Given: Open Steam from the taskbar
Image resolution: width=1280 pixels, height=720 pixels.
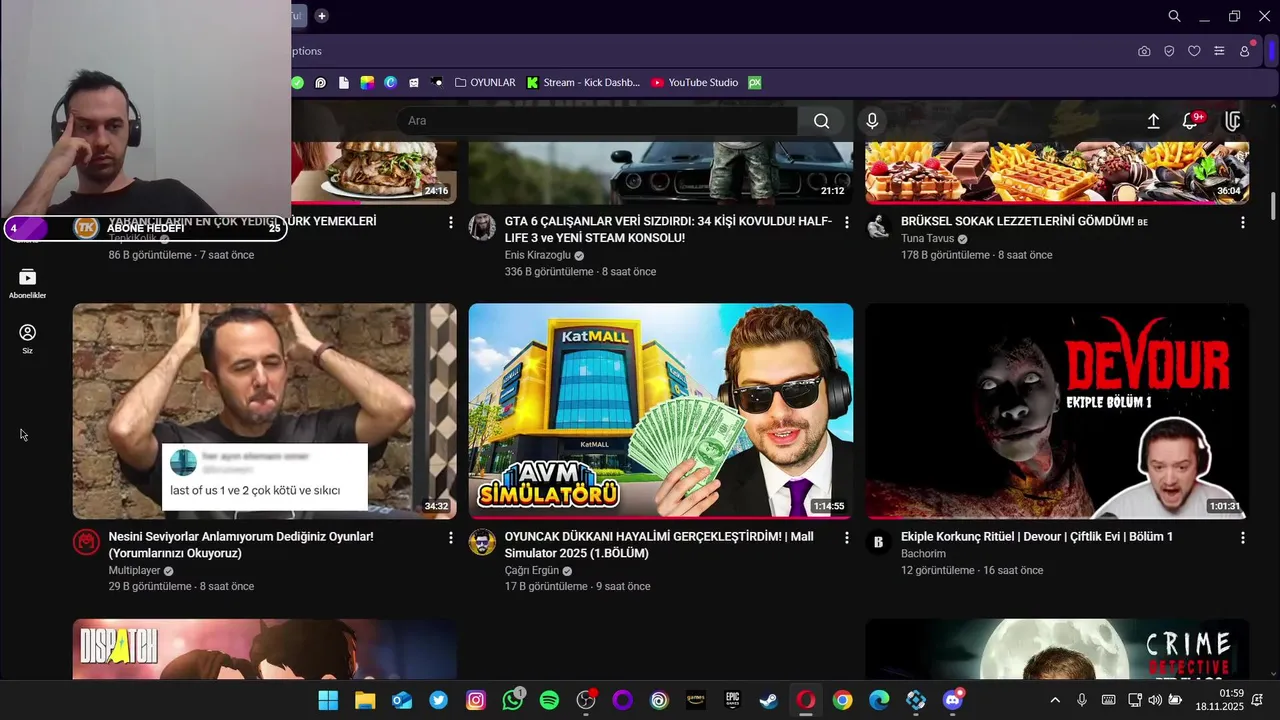Looking at the screenshot, I should (x=769, y=701).
